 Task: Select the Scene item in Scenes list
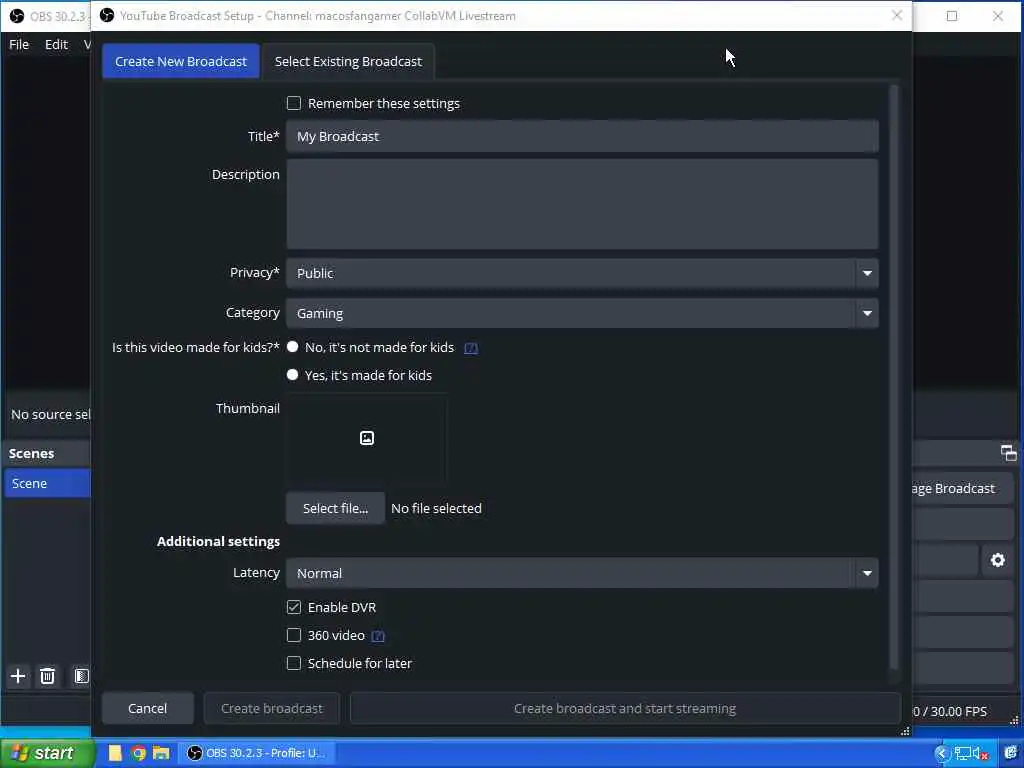tap(47, 483)
